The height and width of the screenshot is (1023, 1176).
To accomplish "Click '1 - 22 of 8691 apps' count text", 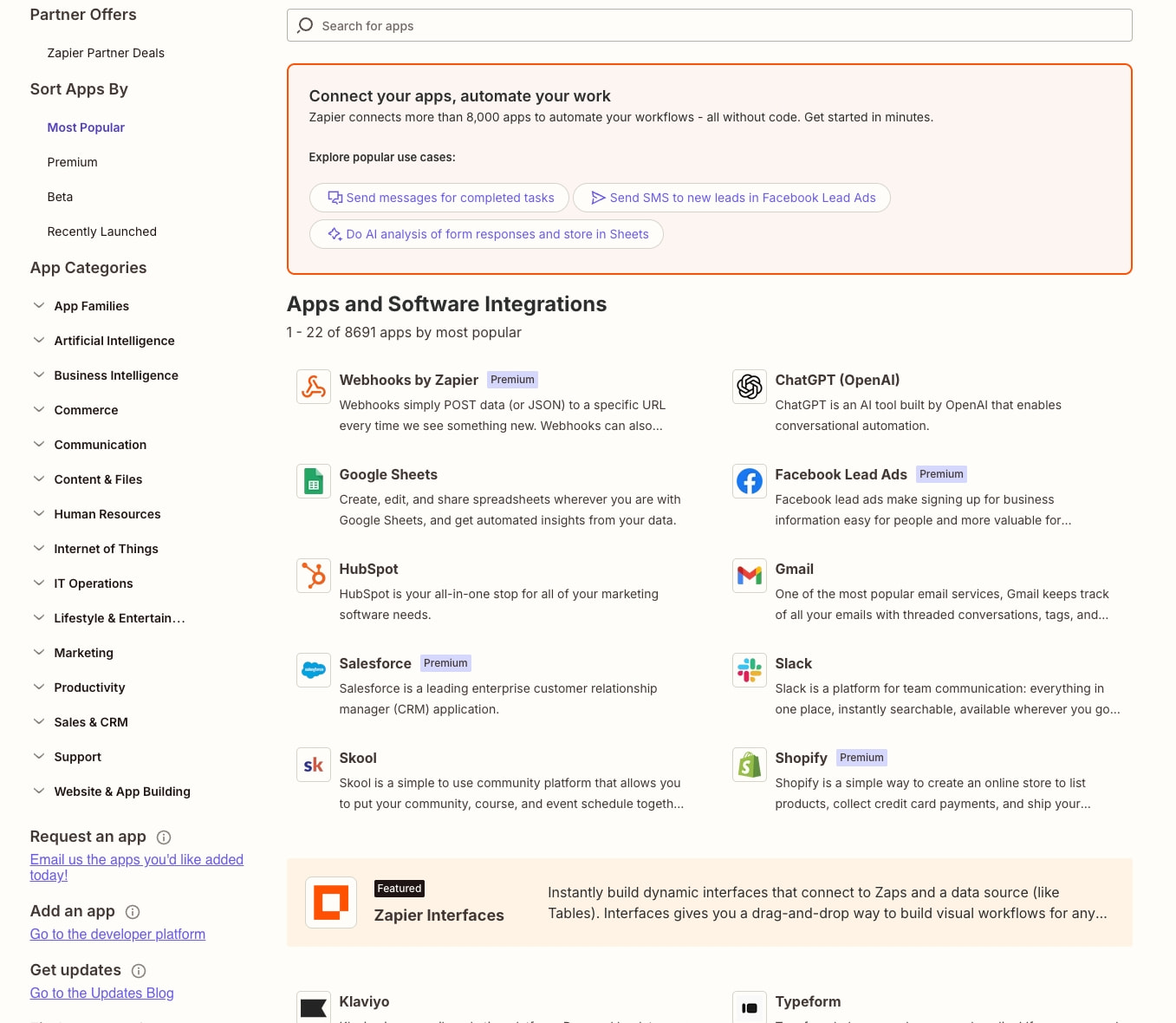I will point(404,332).
